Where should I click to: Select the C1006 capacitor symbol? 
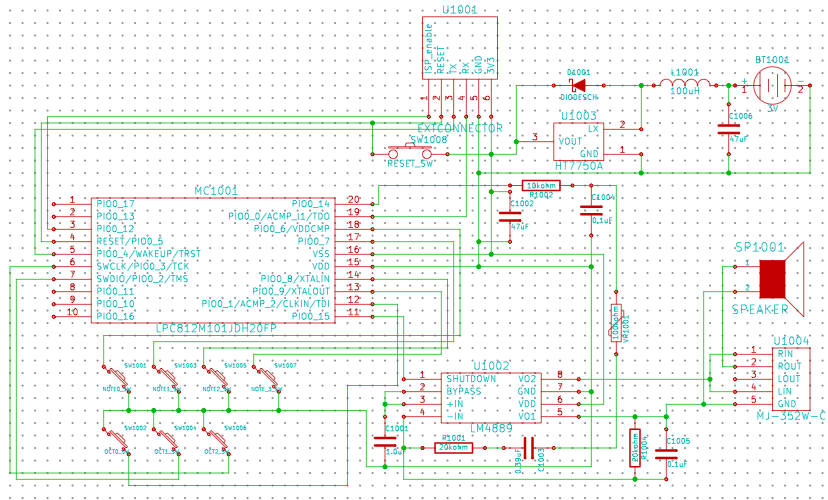pyautogui.click(x=728, y=128)
